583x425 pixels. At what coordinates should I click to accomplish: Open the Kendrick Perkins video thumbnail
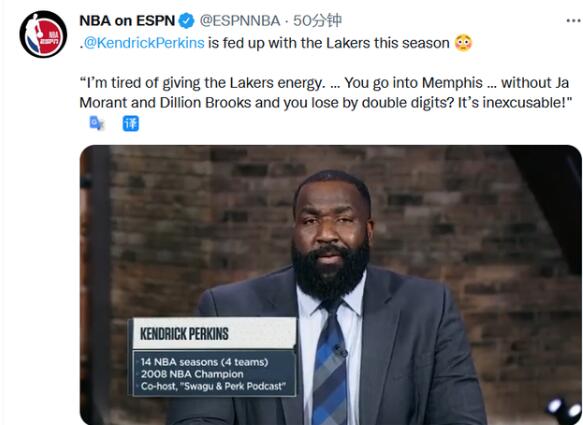click(331, 285)
